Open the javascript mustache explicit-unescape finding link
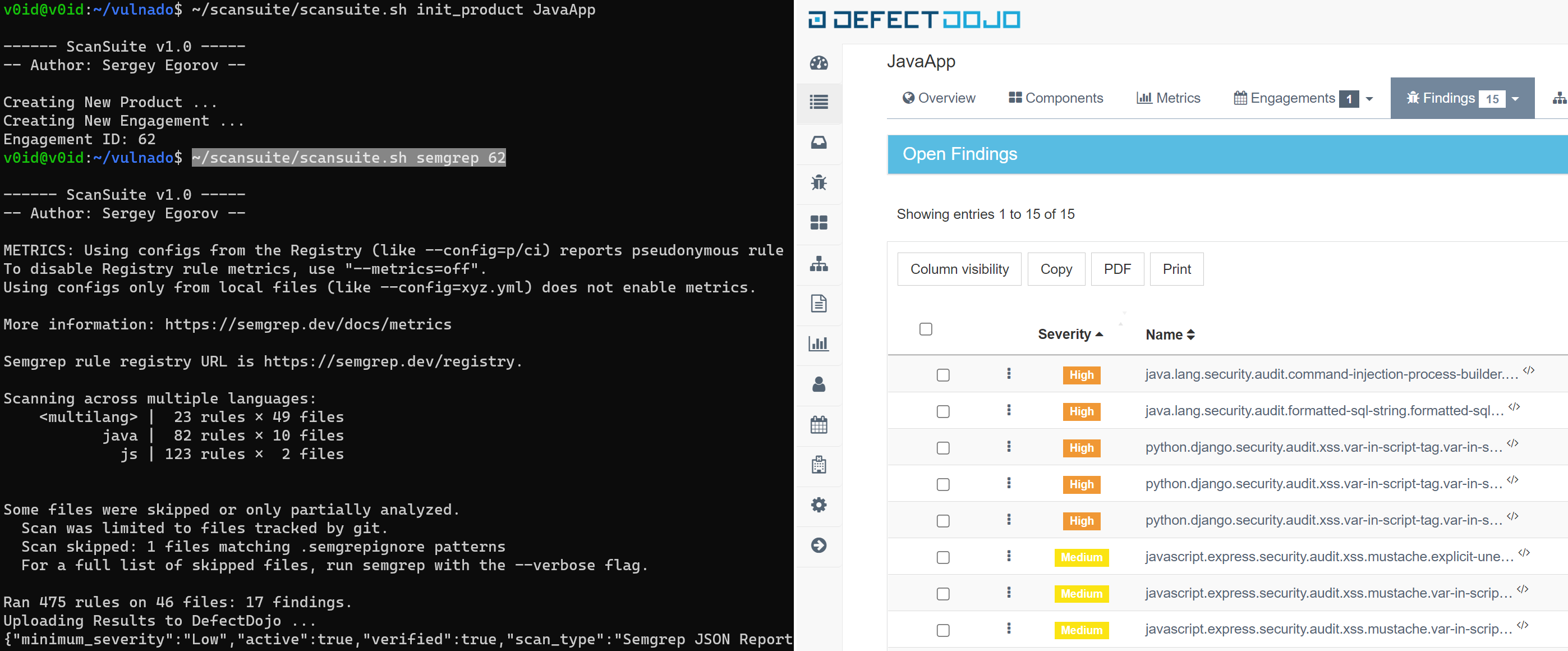The image size is (1568, 651). click(1328, 557)
